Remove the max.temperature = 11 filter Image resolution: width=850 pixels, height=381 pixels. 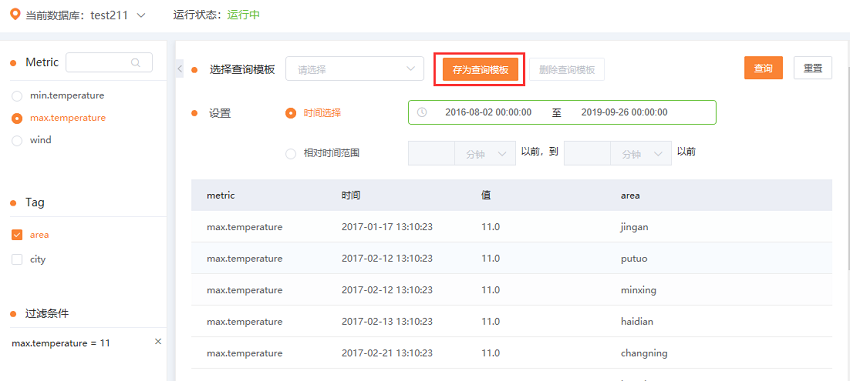[158, 341]
